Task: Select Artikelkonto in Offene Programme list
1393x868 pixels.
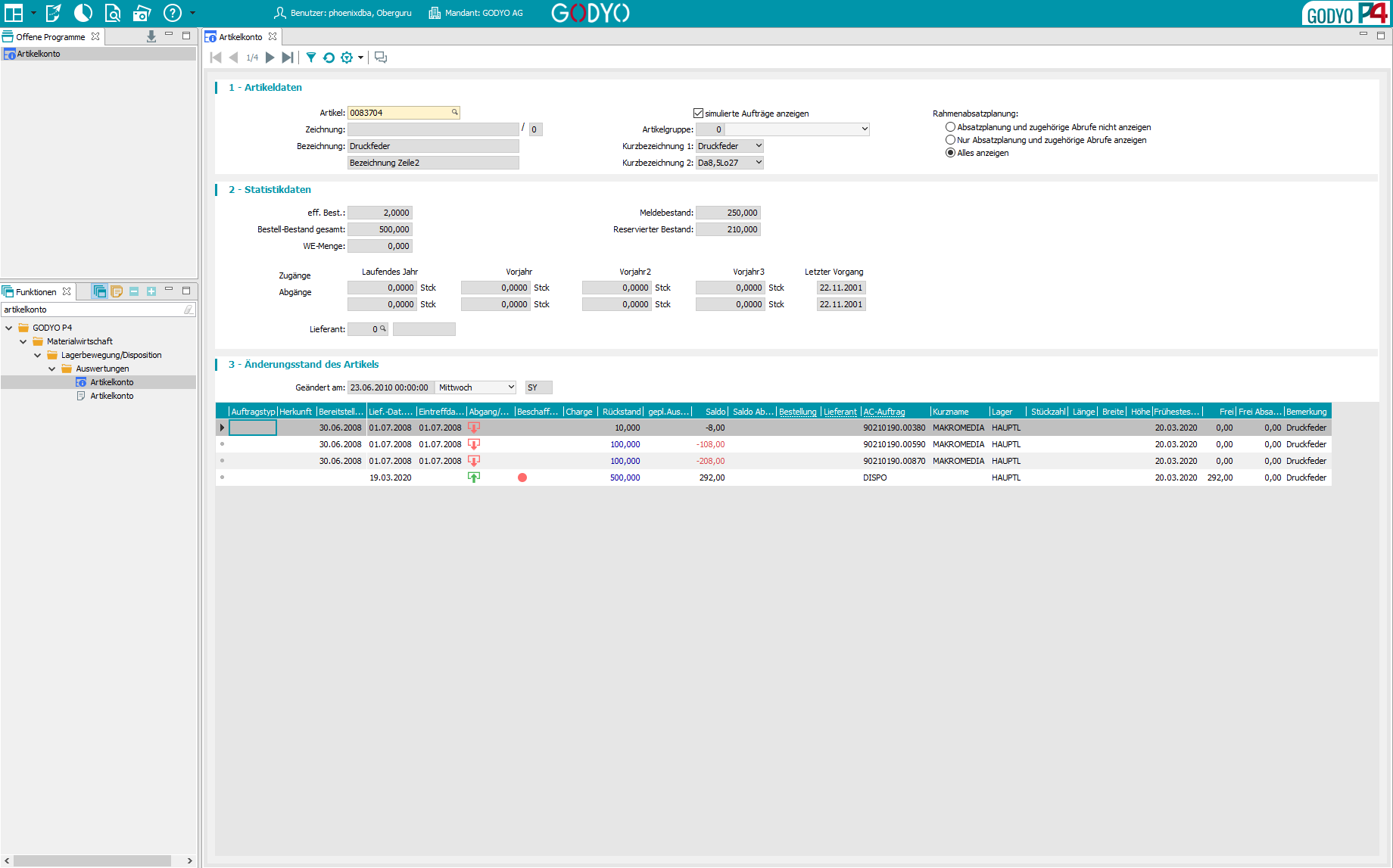Action: pos(98,54)
